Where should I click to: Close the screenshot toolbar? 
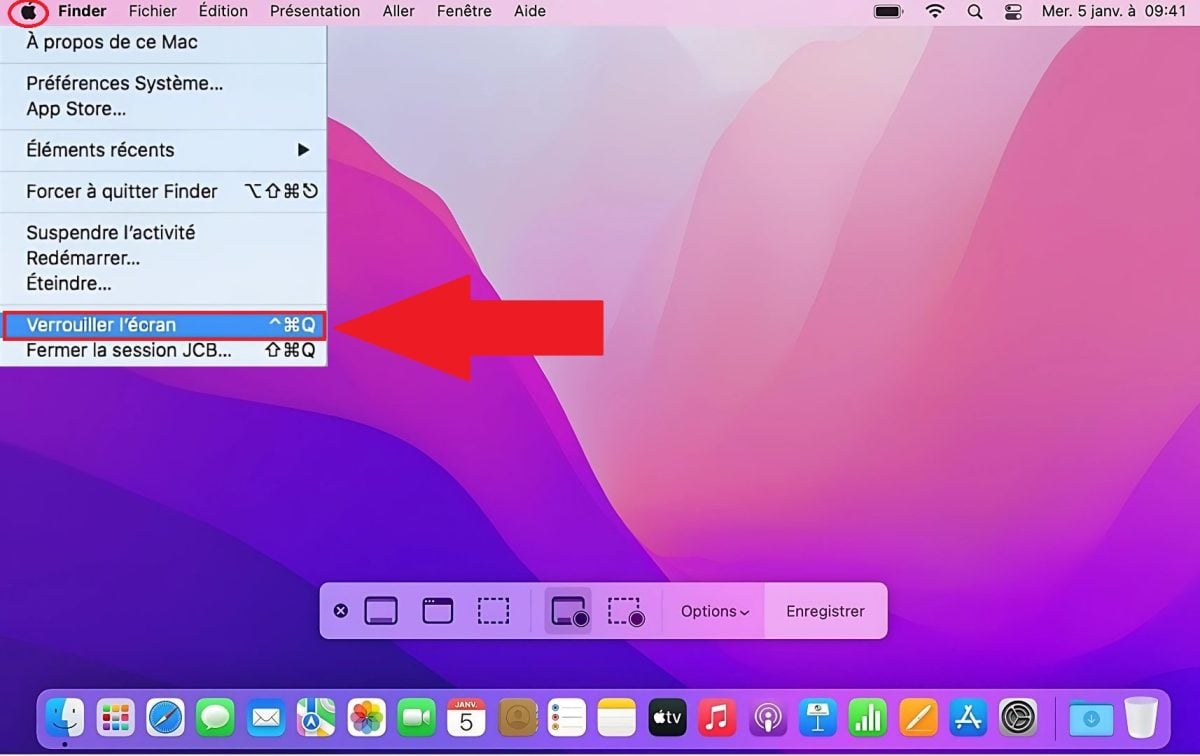click(341, 611)
